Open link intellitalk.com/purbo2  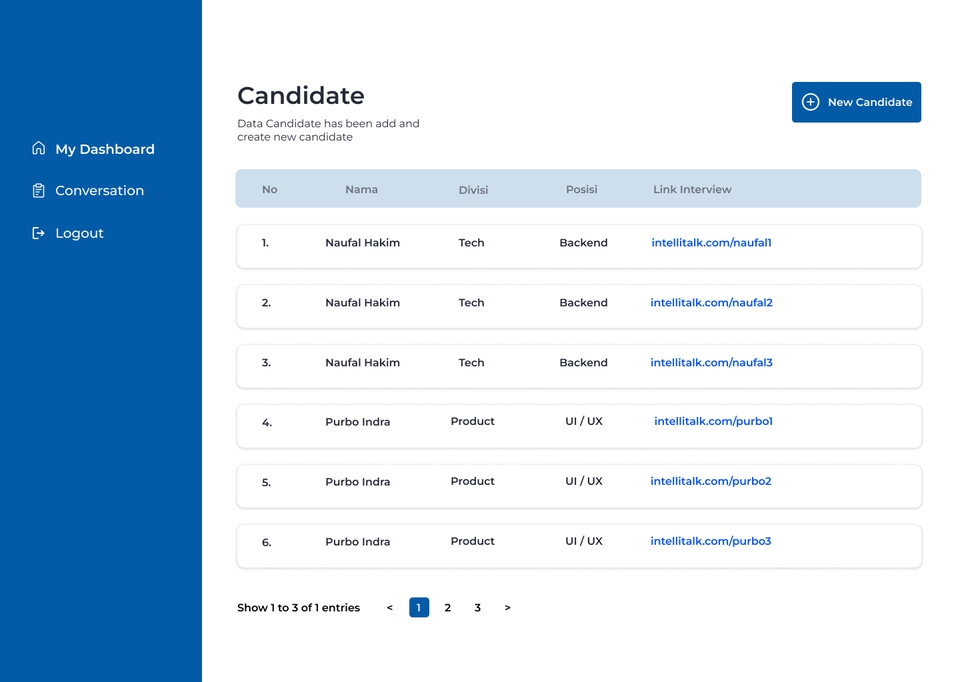point(711,481)
